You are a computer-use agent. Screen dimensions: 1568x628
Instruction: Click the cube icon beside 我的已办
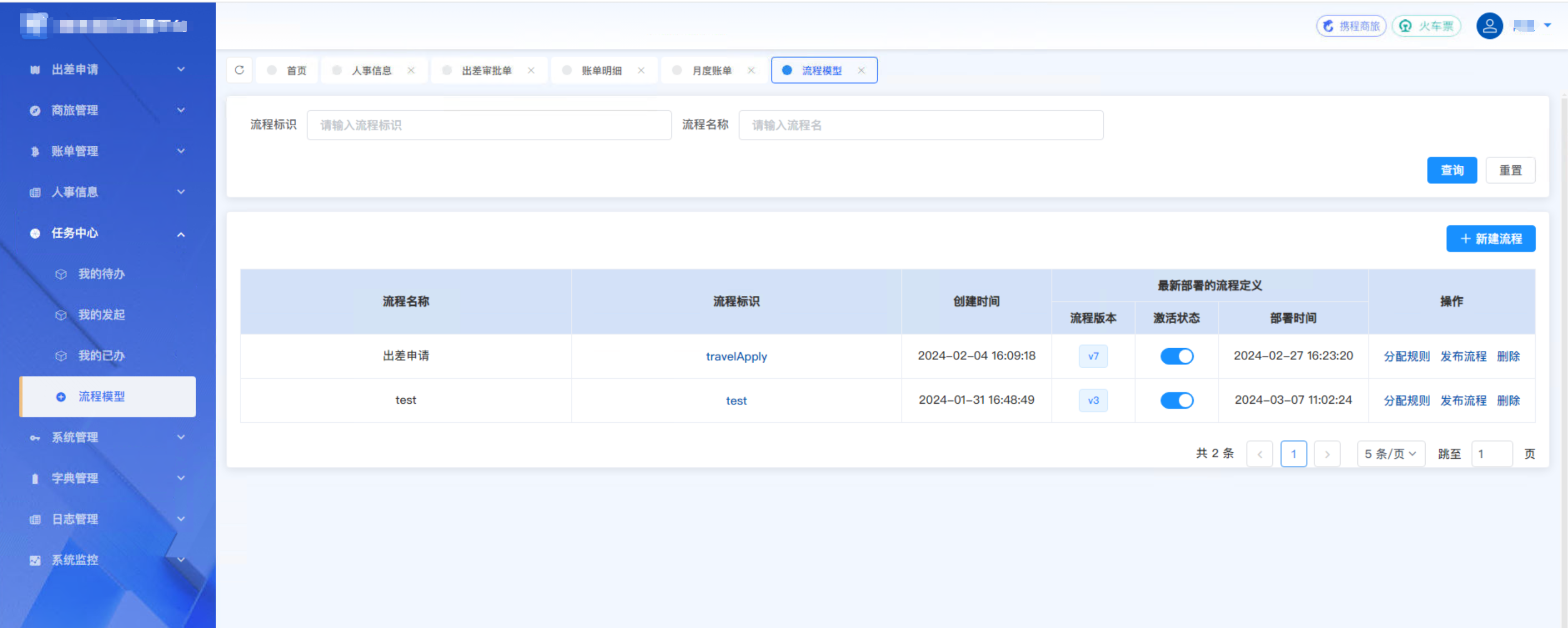tap(61, 356)
